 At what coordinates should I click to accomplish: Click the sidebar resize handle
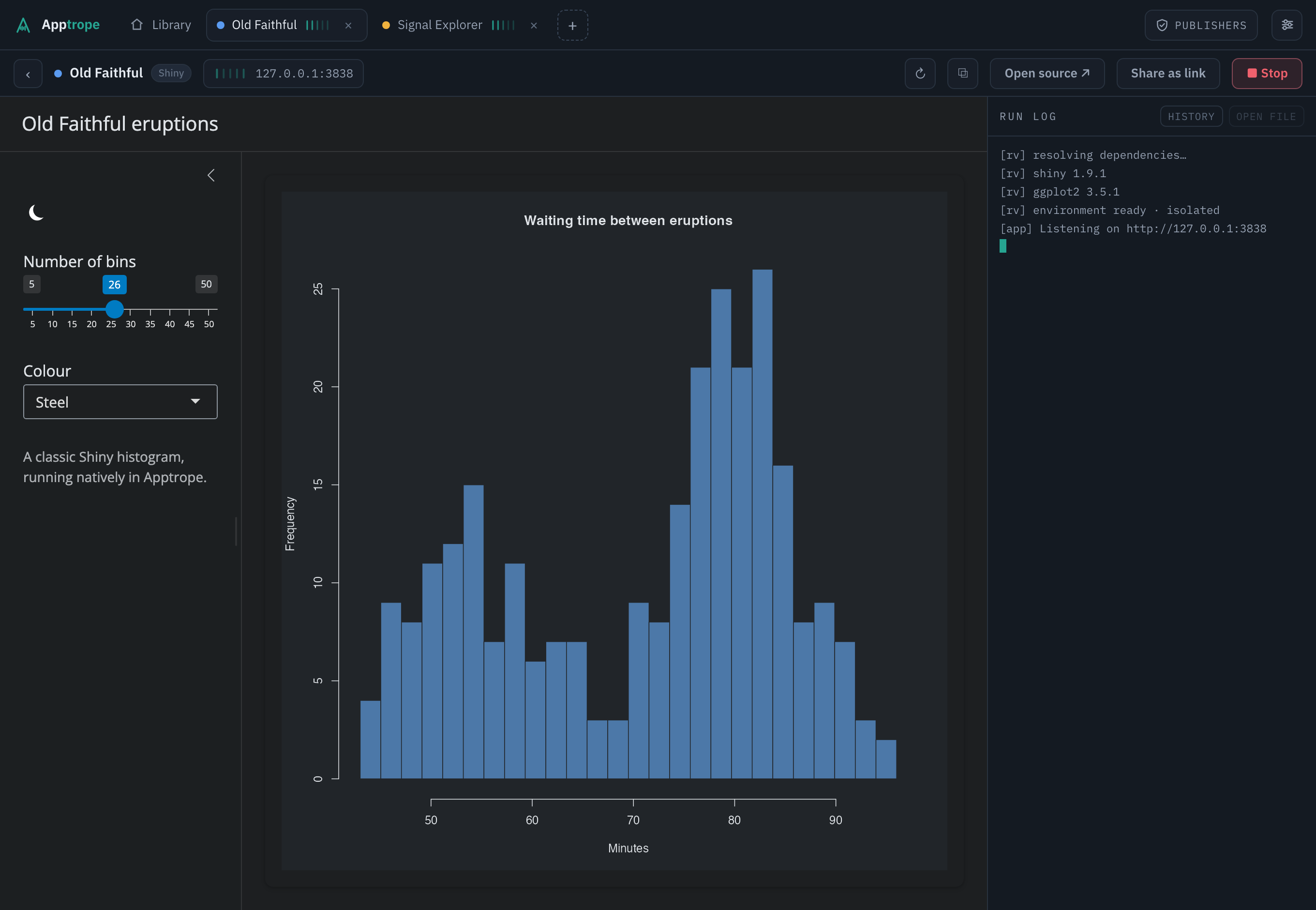236,531
